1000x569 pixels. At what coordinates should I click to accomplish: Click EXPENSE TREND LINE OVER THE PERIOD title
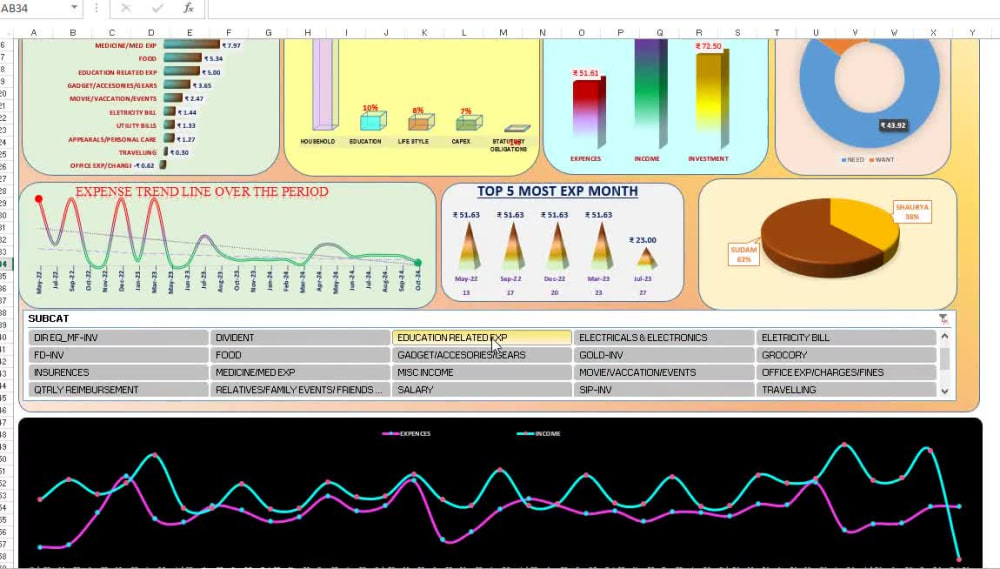point(202,191)
